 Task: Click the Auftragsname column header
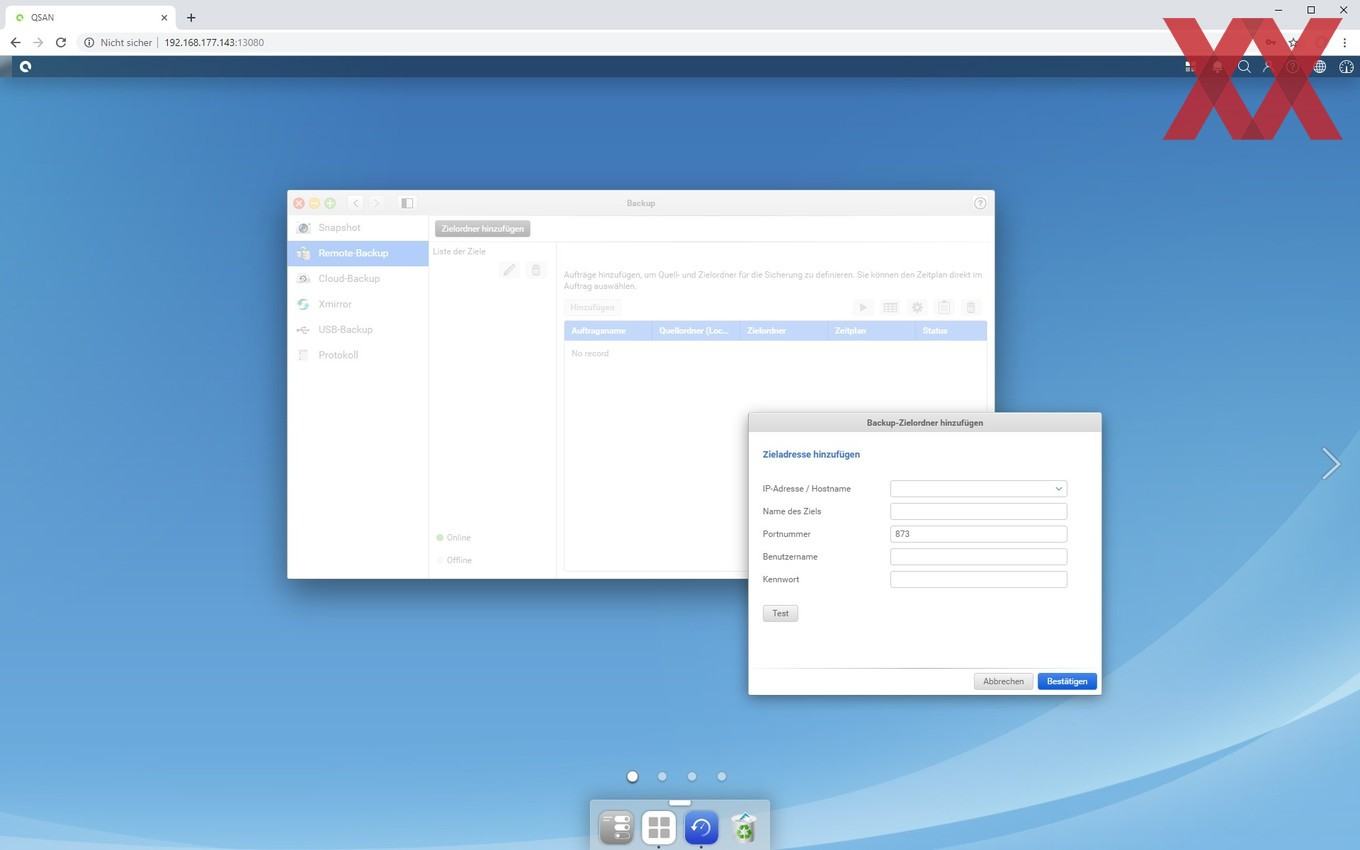pyautogui.click(x=608, y=331)
